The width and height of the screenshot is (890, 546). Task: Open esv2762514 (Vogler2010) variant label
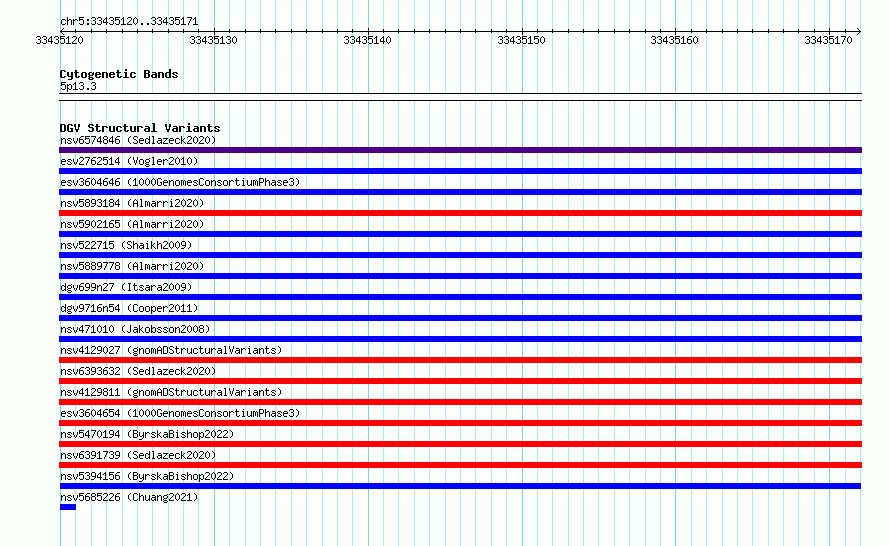129,161
